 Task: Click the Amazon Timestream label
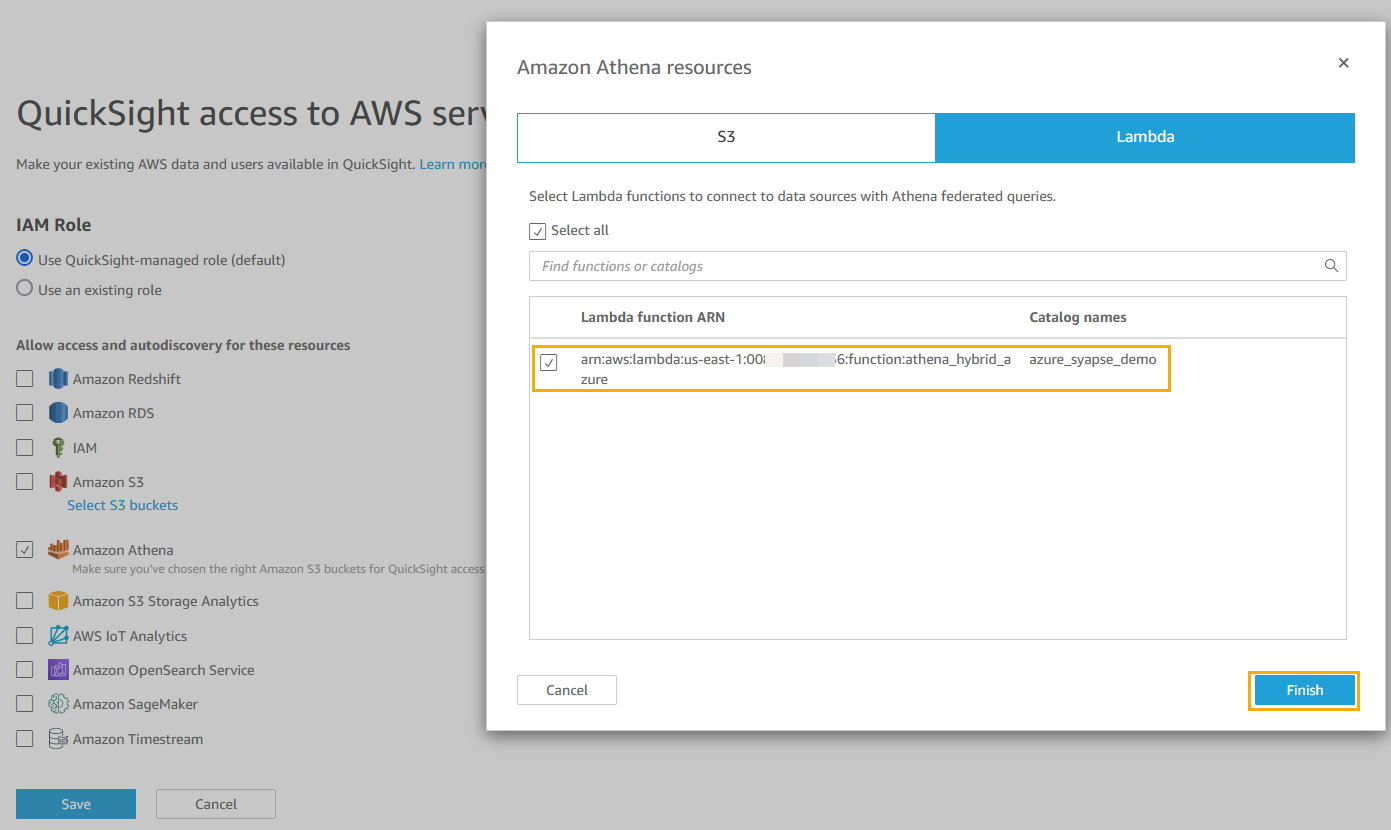(138, 739)
